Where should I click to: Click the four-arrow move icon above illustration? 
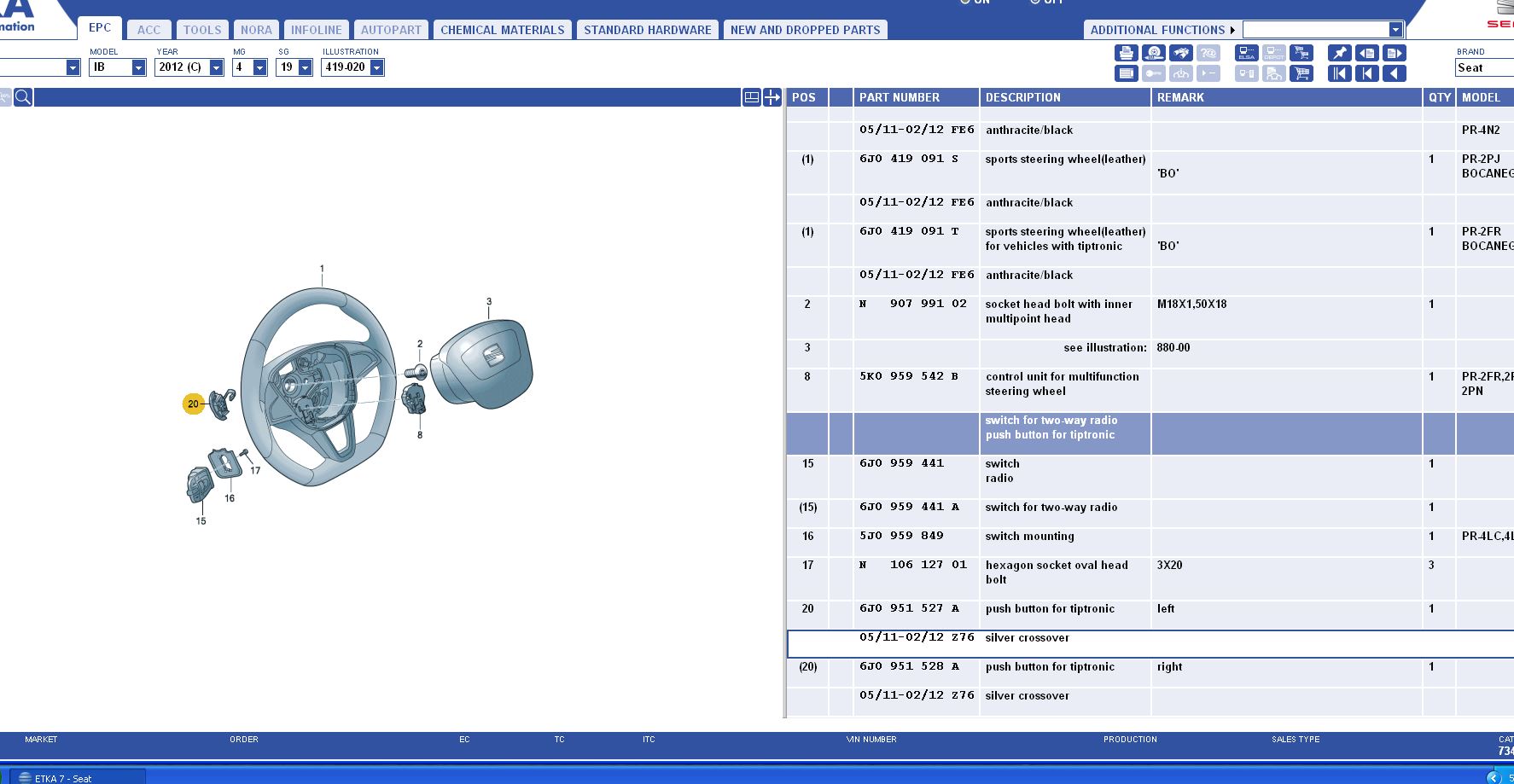(772, 97)
